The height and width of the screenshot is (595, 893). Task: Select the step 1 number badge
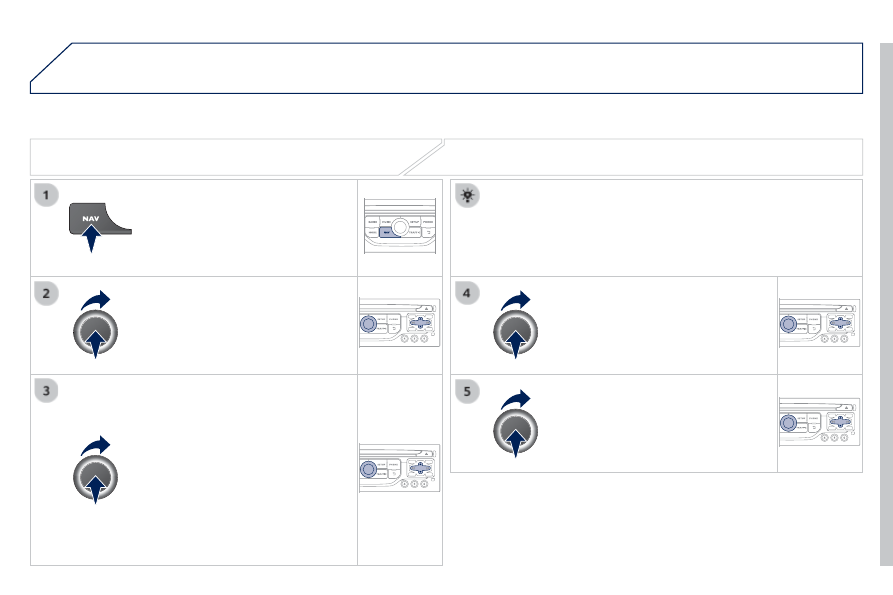(46, 195)
